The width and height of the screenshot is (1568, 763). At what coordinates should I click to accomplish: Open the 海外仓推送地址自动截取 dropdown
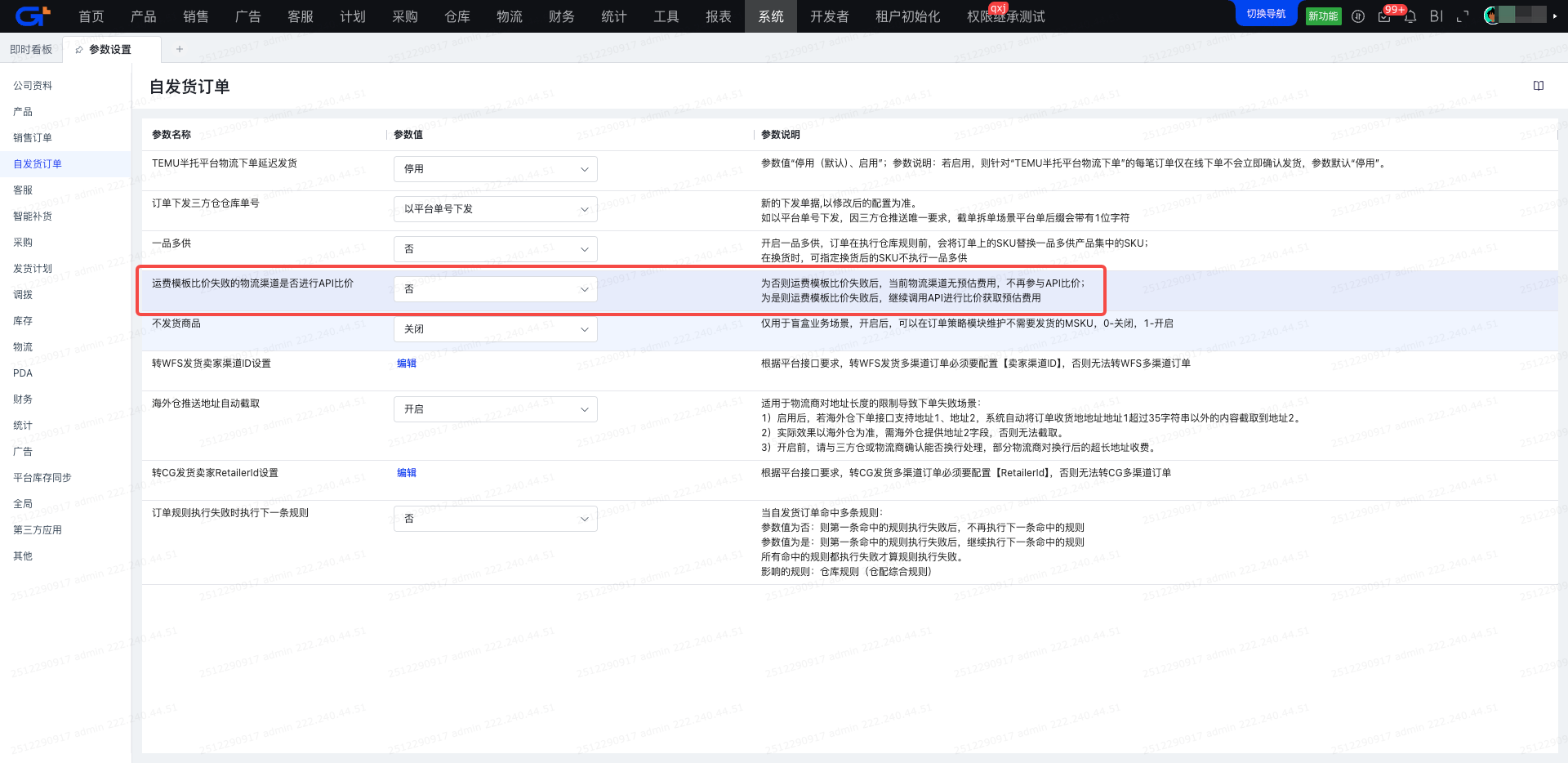pyautogui.click(x=496, y=409)
